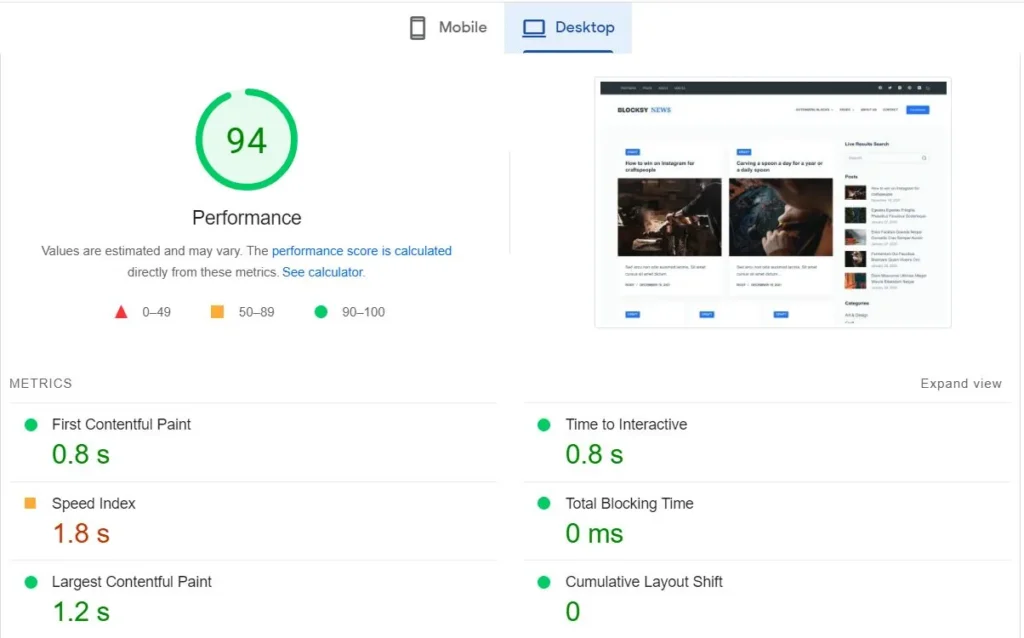The image size is (1024, 638).
Task: Click the METRICS section heading
Action: [40, 384]
